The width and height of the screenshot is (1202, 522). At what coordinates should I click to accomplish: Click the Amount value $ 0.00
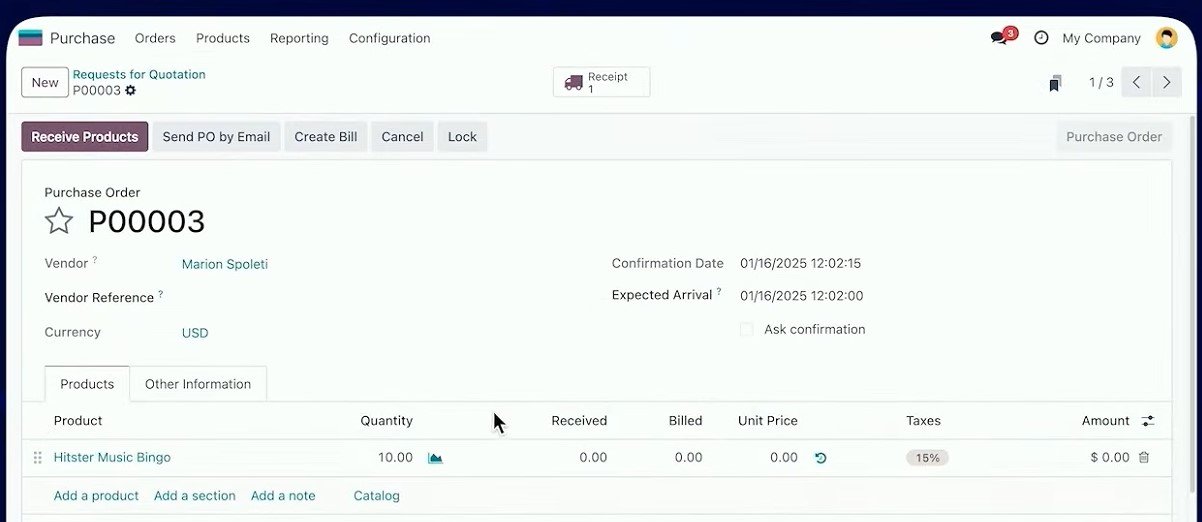(1109, 458)
